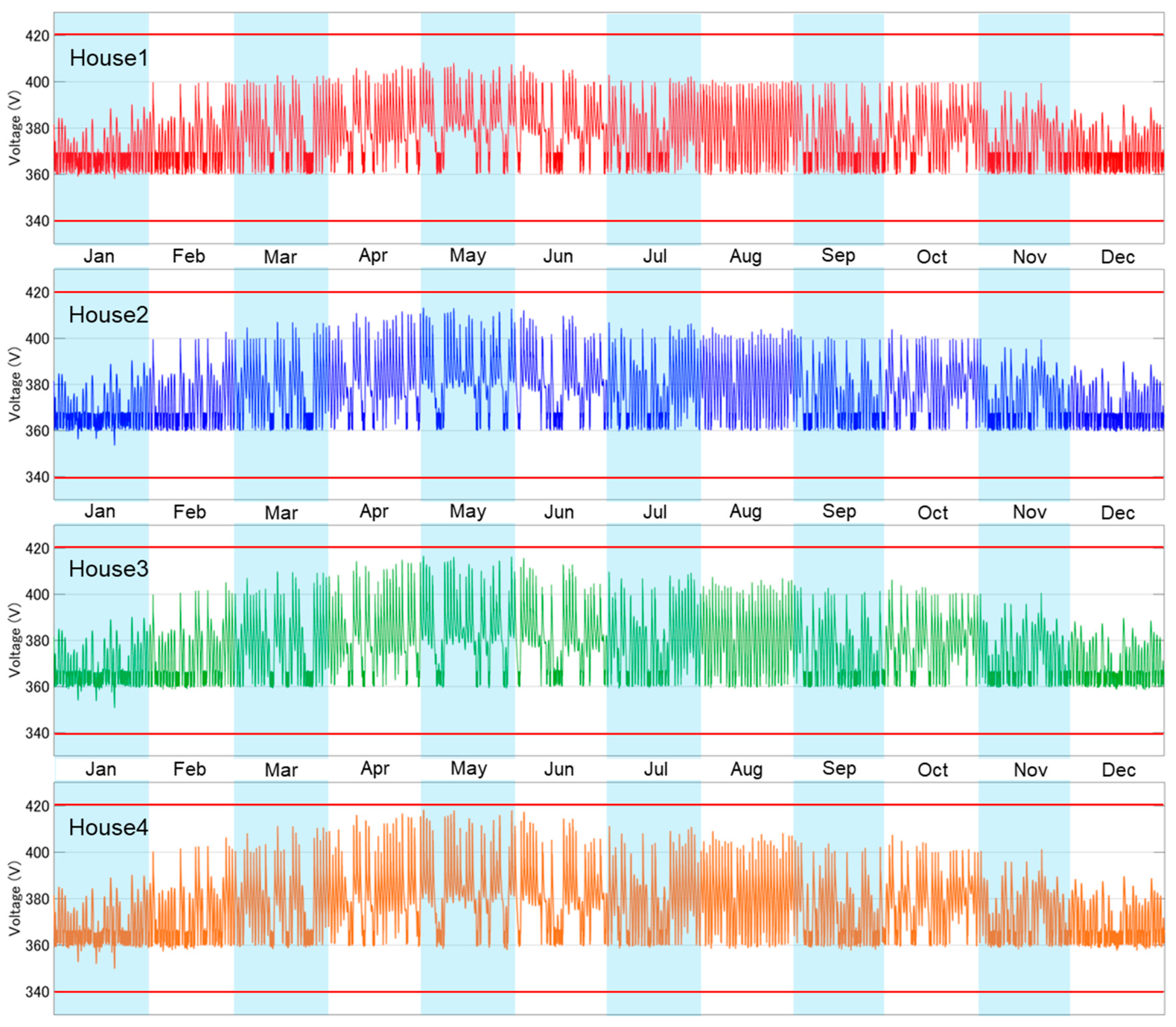Viewport: 1176px width, 1027px height.
Task: Click the Voltage (V) axis title of House1
Action: (15, 128)
